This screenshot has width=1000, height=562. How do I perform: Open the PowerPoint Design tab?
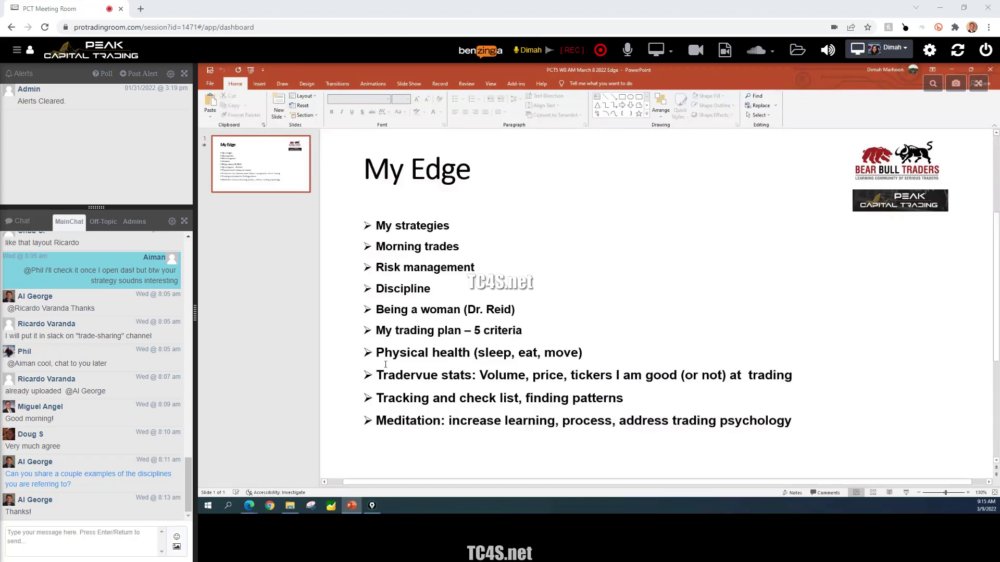click(307, 84)
